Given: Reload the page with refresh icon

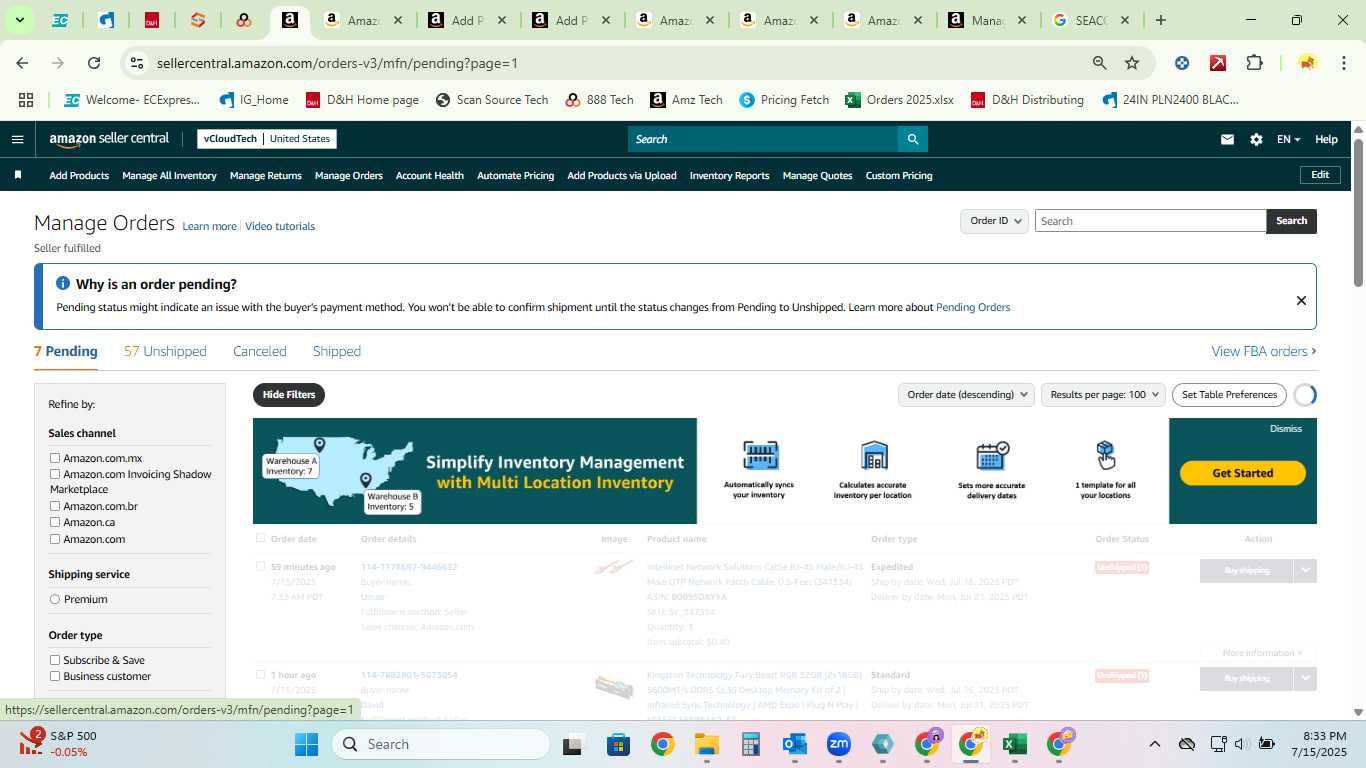Looking at the screenshot, I should click(94, 63).
